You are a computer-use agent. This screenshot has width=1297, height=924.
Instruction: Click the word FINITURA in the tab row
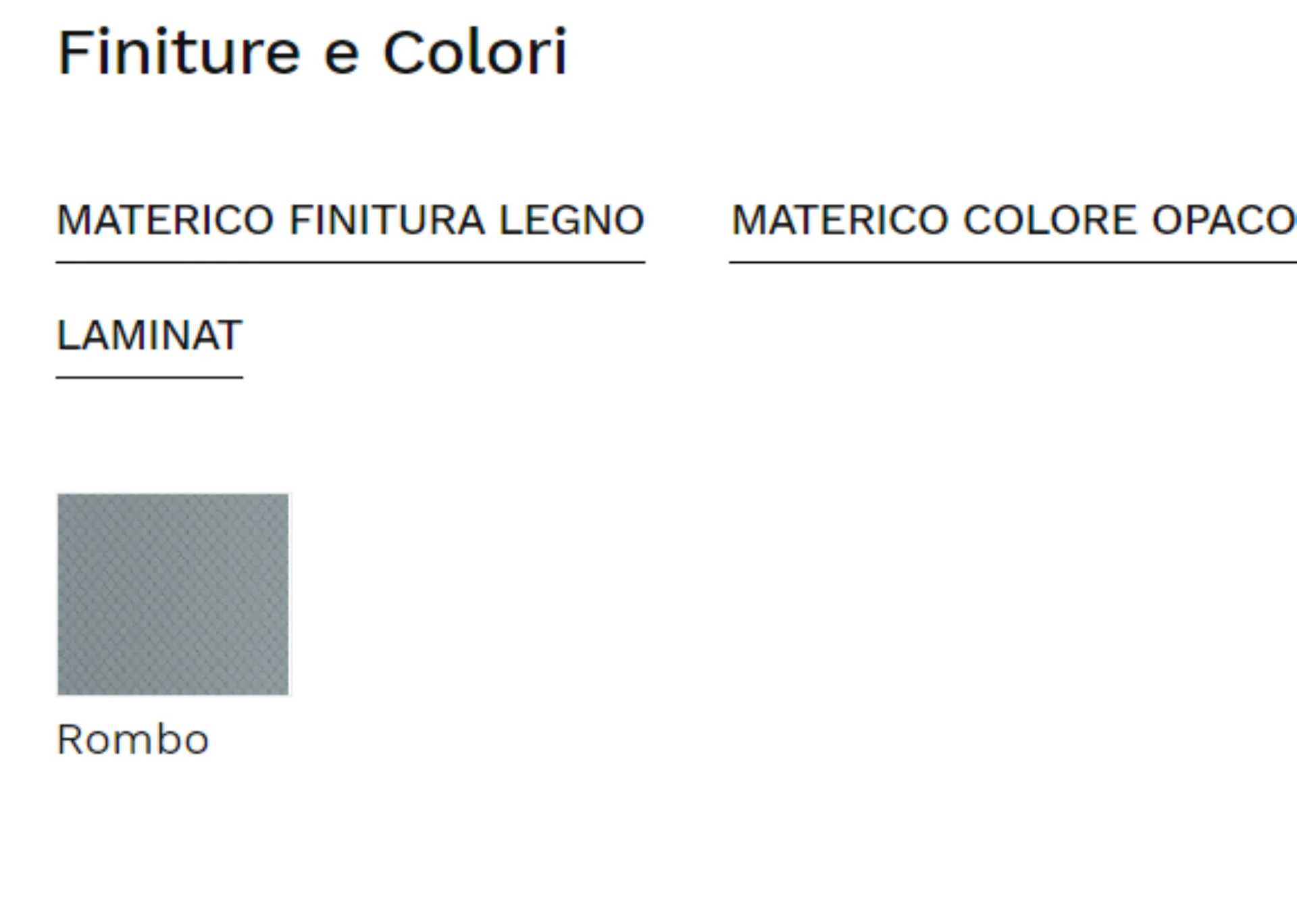click(x=387, y=220)
